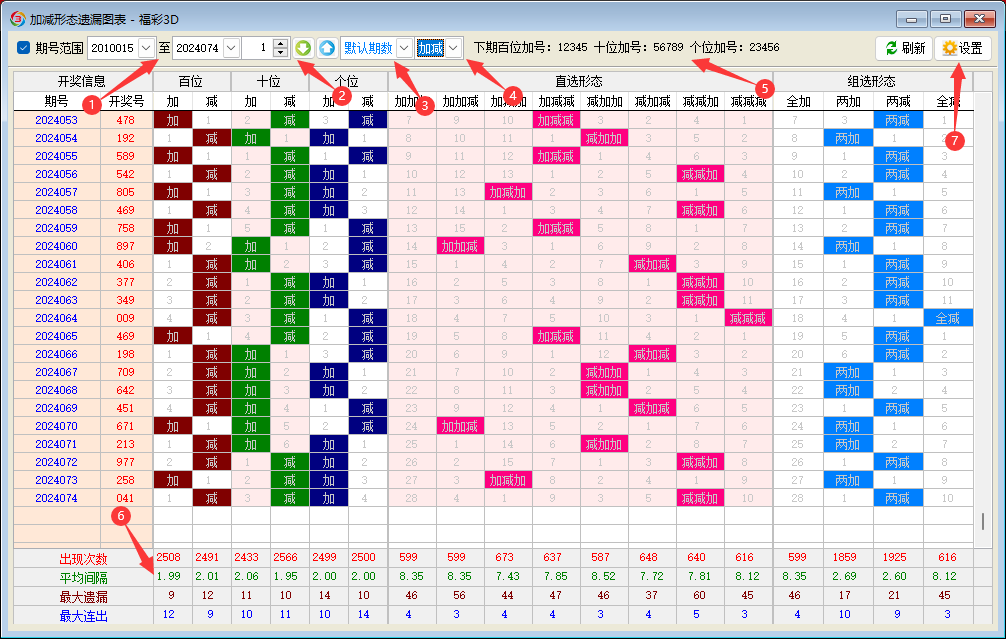Select period 2024064 in the 期号 column
This screenshot has width=1006, height=639.
coord(56,318)
